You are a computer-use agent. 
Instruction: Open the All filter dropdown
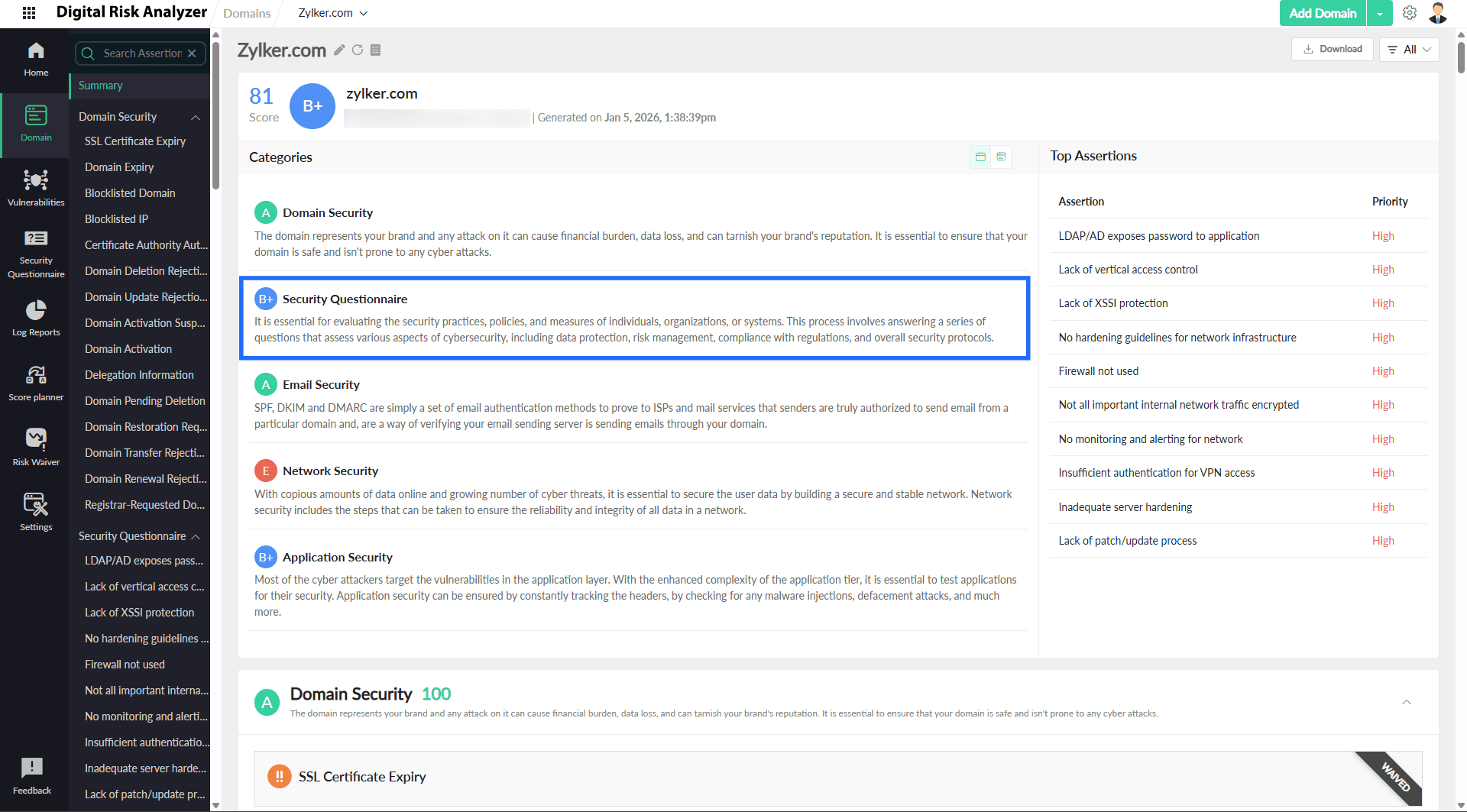1409,50
